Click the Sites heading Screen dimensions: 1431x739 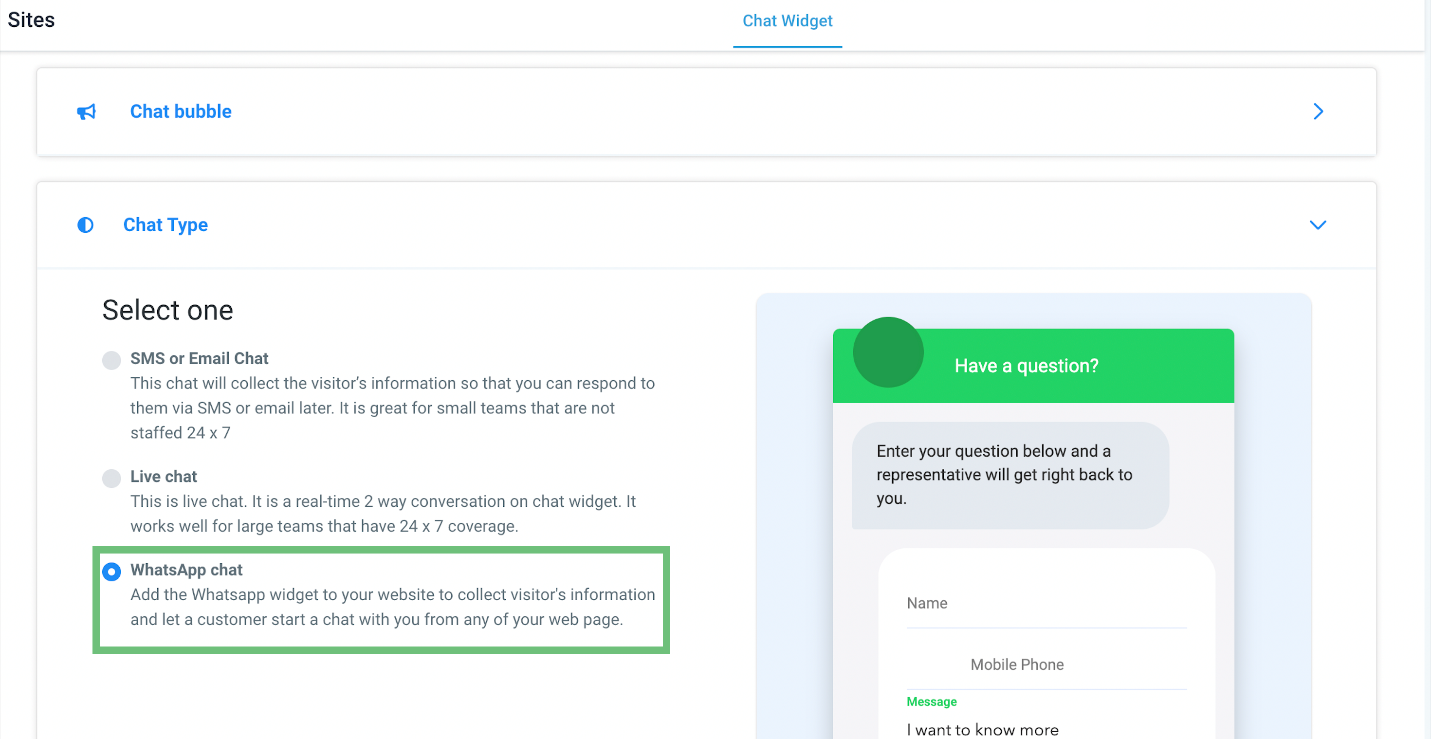pyautogui.click(x=32, y=19)
